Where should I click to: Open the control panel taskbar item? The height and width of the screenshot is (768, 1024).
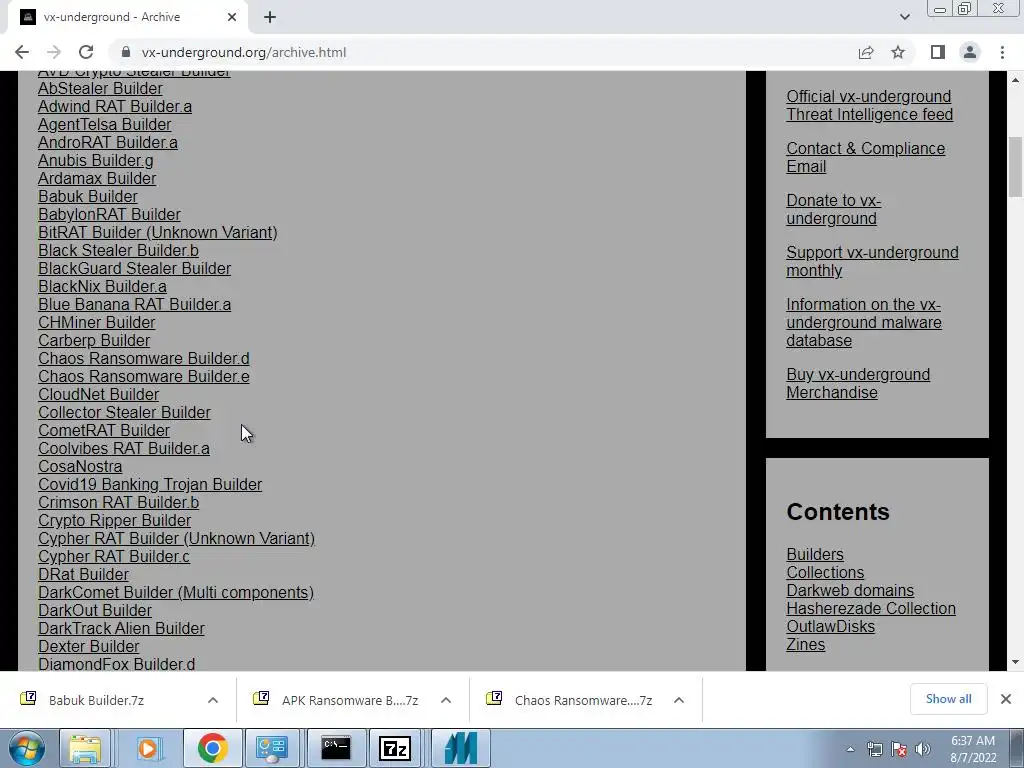272,748
